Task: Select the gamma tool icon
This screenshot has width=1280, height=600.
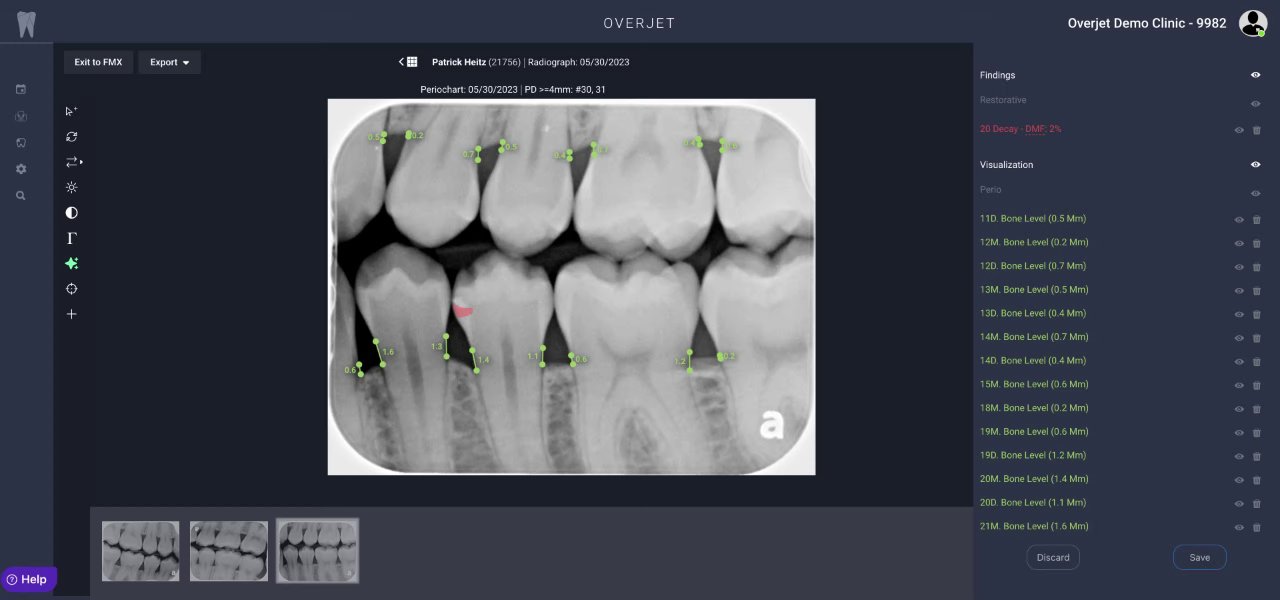Action: click(x=71, y=238)
